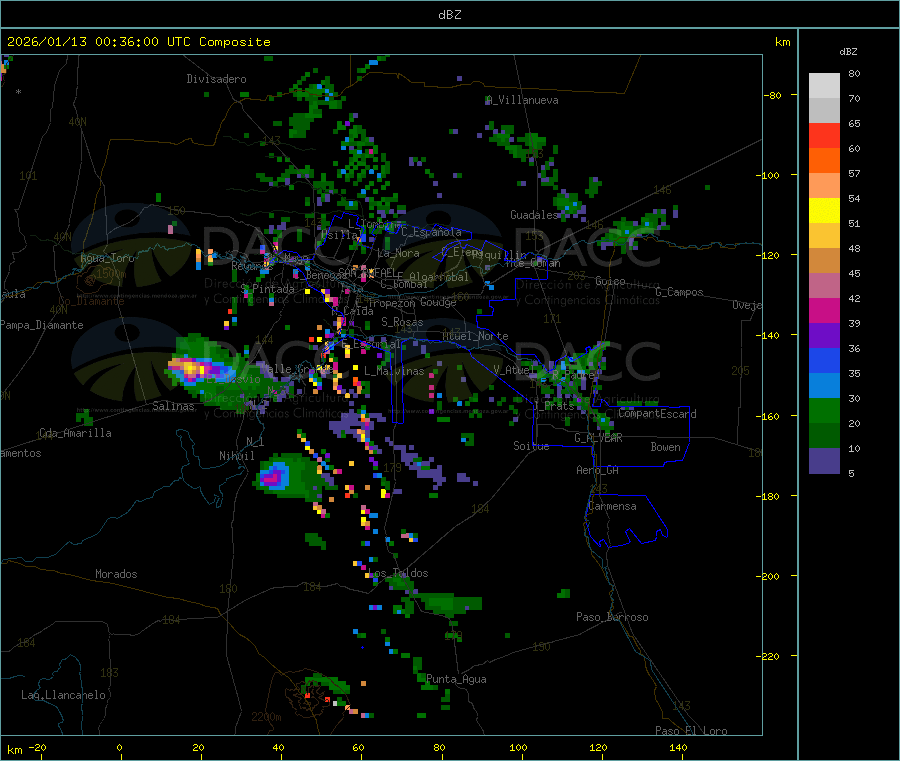
Task: Pick the 20 dBZ green swatch
Action: [824, 410]
